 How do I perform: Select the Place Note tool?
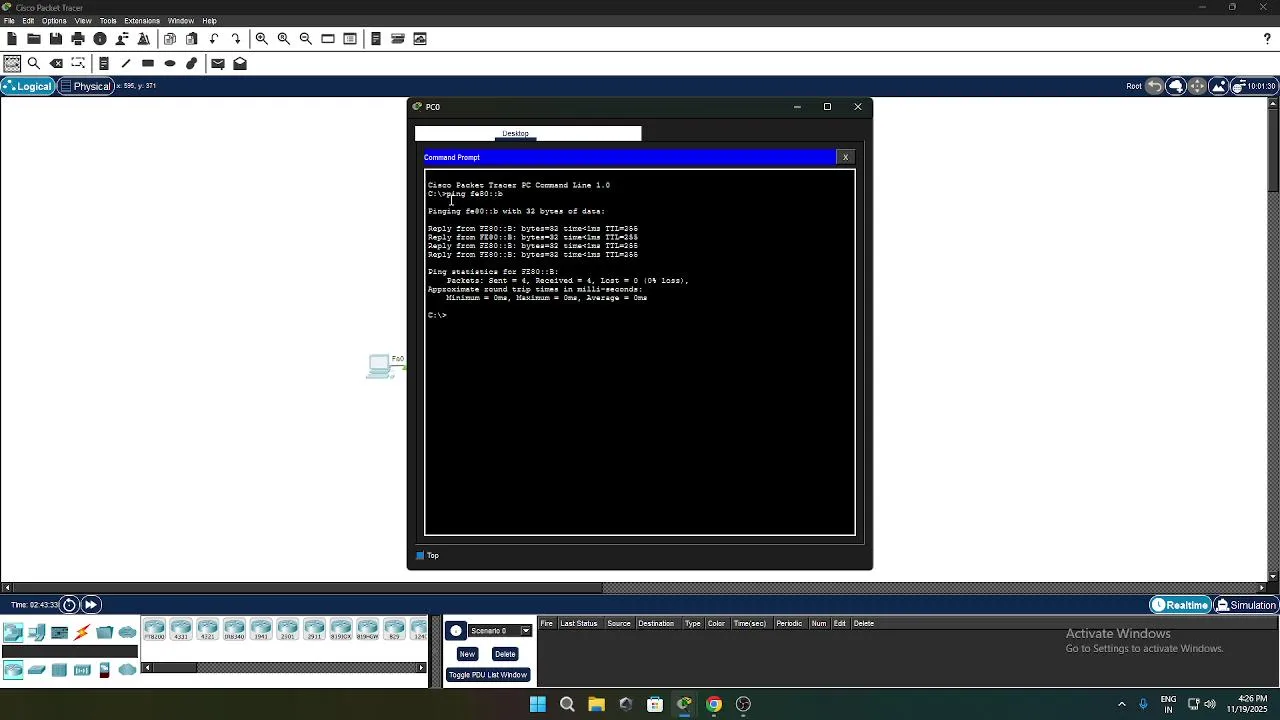coord(104,63)
